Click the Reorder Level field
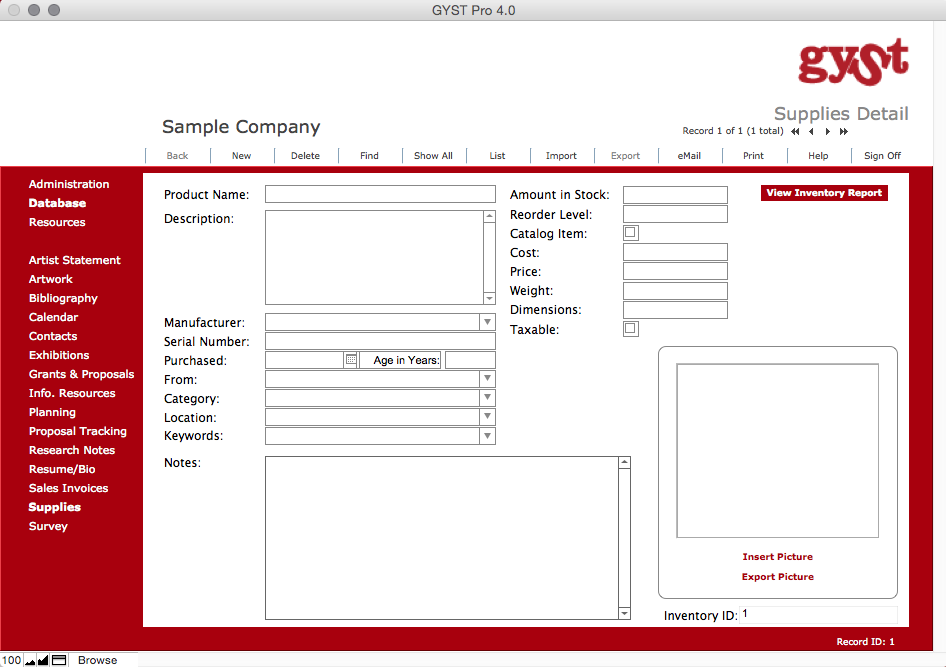946x667 pixels. (x=675, y=214)
